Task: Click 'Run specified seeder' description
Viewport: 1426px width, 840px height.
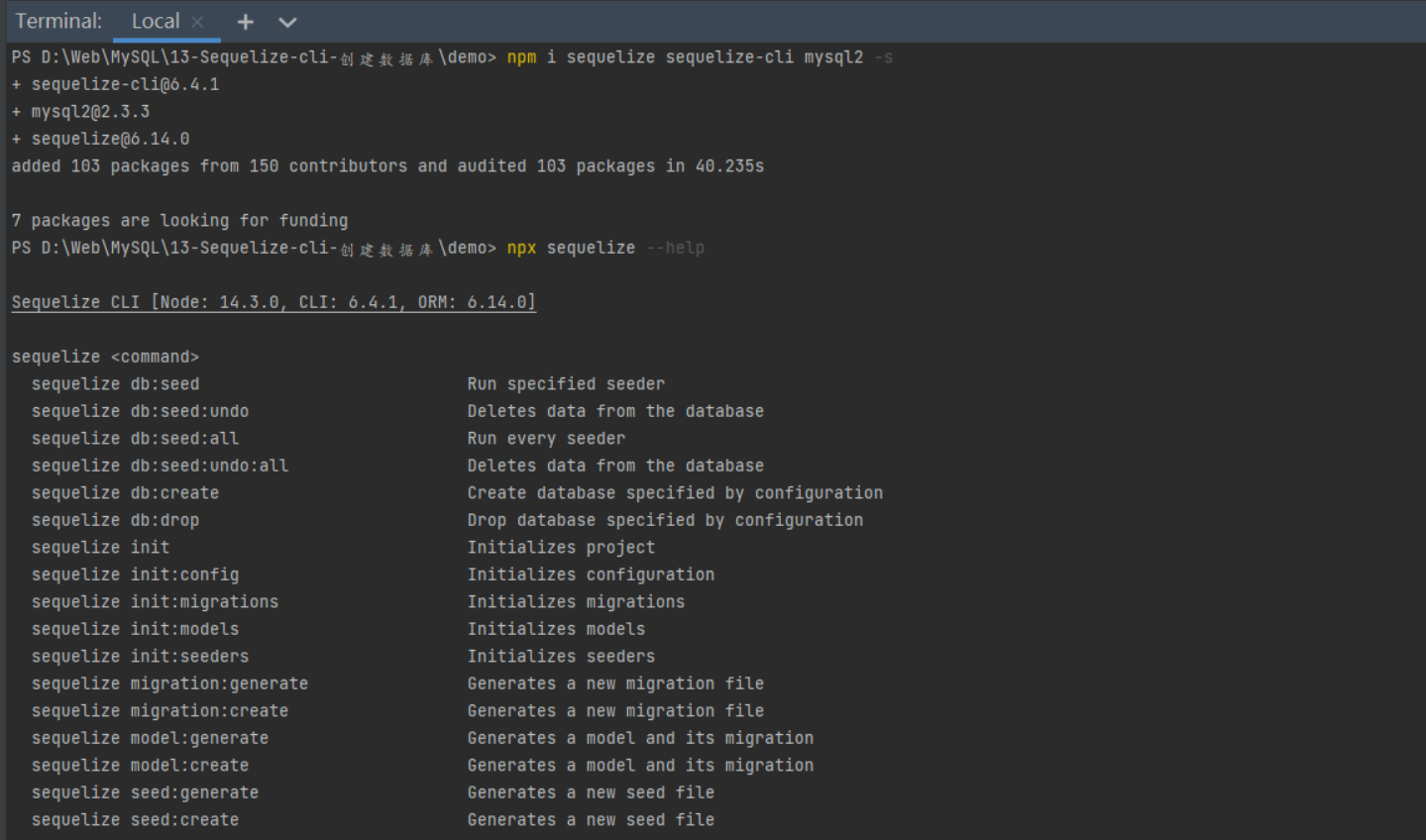Action: pyautogui.click(x=566, y=384)
